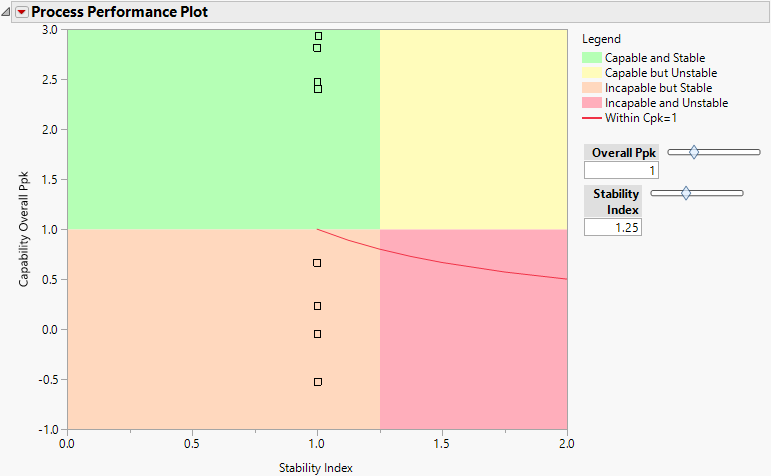Select the topmost data point marker in the plot
The image size is (771, 476).
pyautogui.click(x=318, y=36)
